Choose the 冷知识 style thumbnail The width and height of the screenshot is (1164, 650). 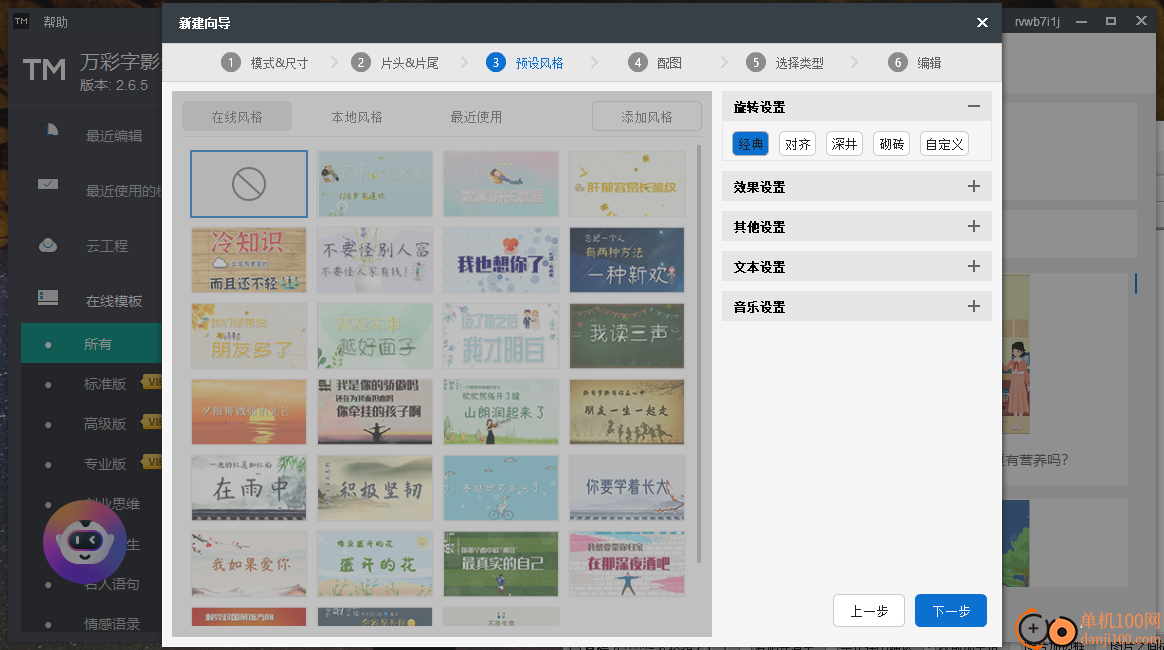coord(249,260)
